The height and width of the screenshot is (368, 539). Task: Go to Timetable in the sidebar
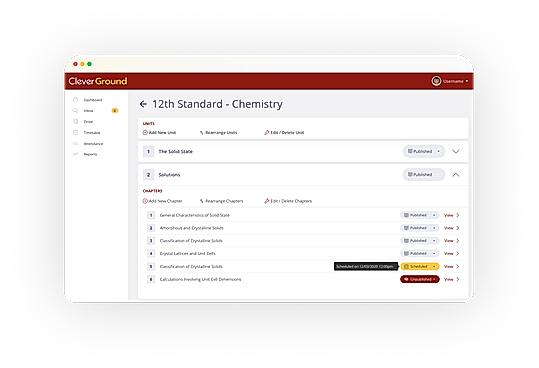[92, 133]
